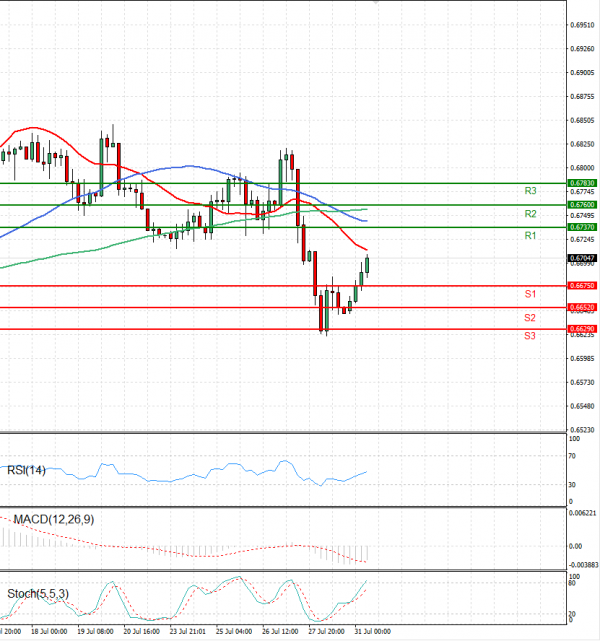Click the MACD(12,26,9) indicator label
Viewport: 600px width, 641px height.
tap(54, 520)
